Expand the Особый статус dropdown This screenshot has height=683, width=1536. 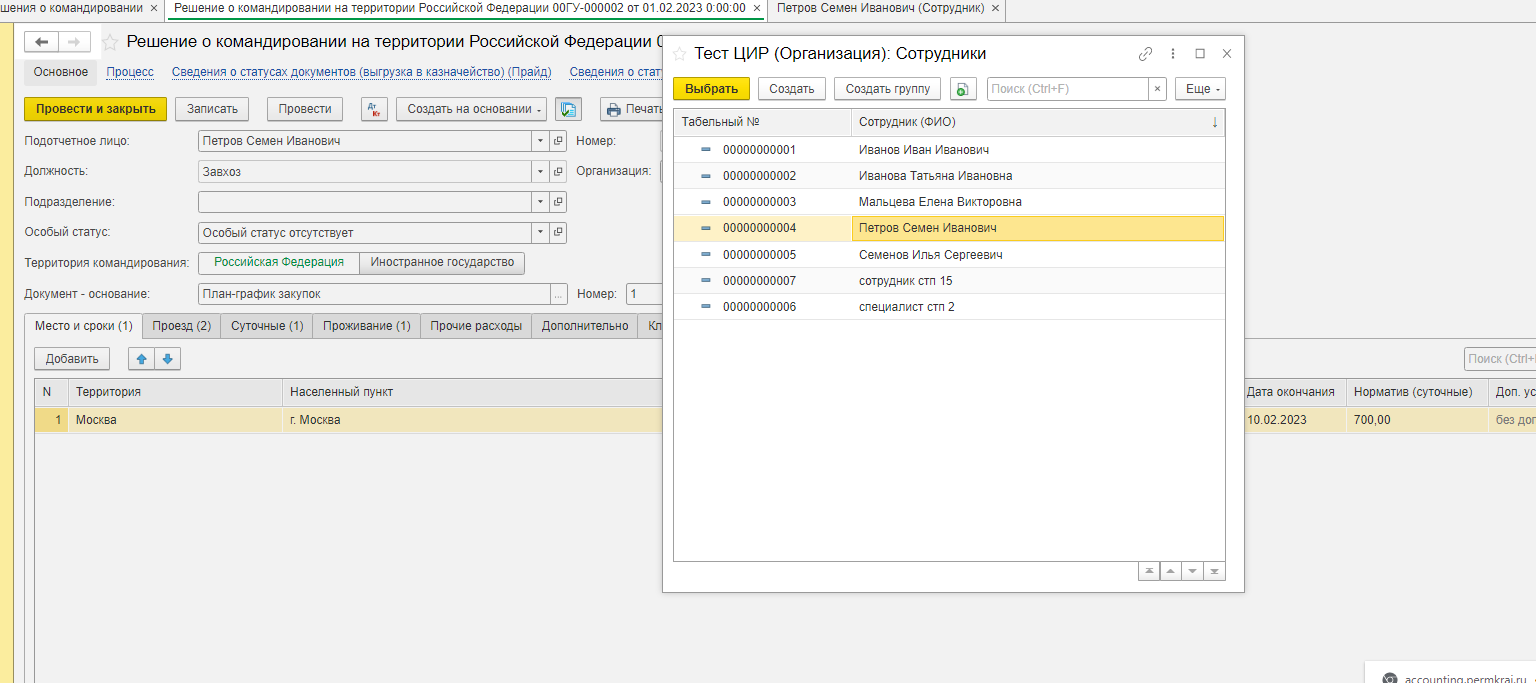click(x=540, y=233)
